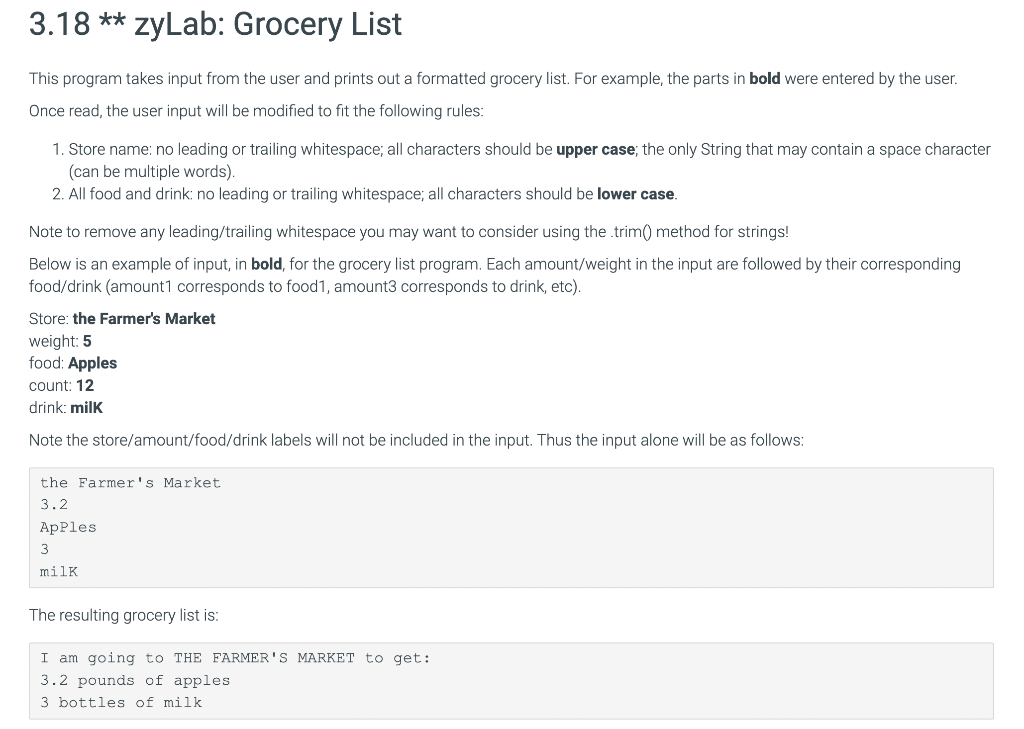This screenshot has width=1024, height=729.
Task: Click the '3' line in the input code box
Action: (44, 549)
